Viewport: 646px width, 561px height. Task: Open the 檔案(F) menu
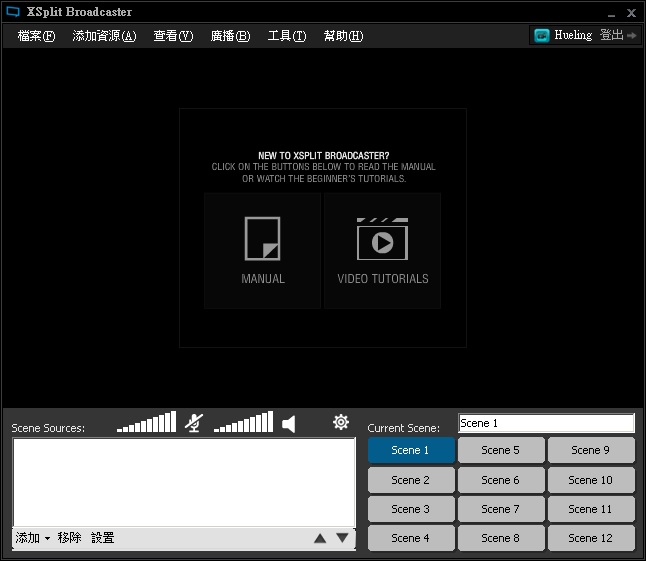(x=36, y=36)
